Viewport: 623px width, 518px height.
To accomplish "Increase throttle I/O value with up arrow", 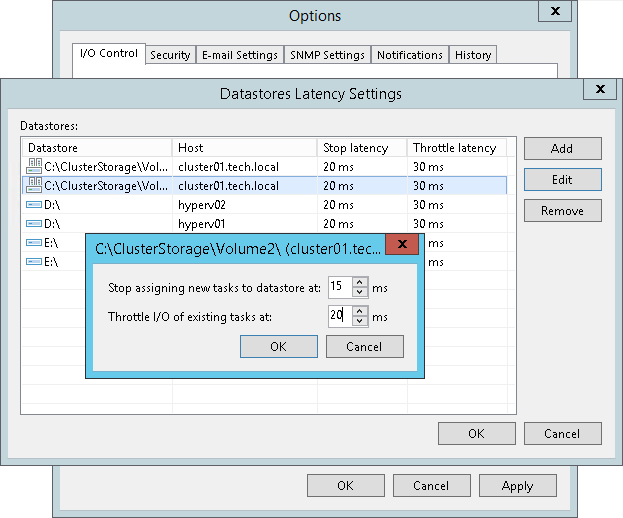I will tap(360, 311).
